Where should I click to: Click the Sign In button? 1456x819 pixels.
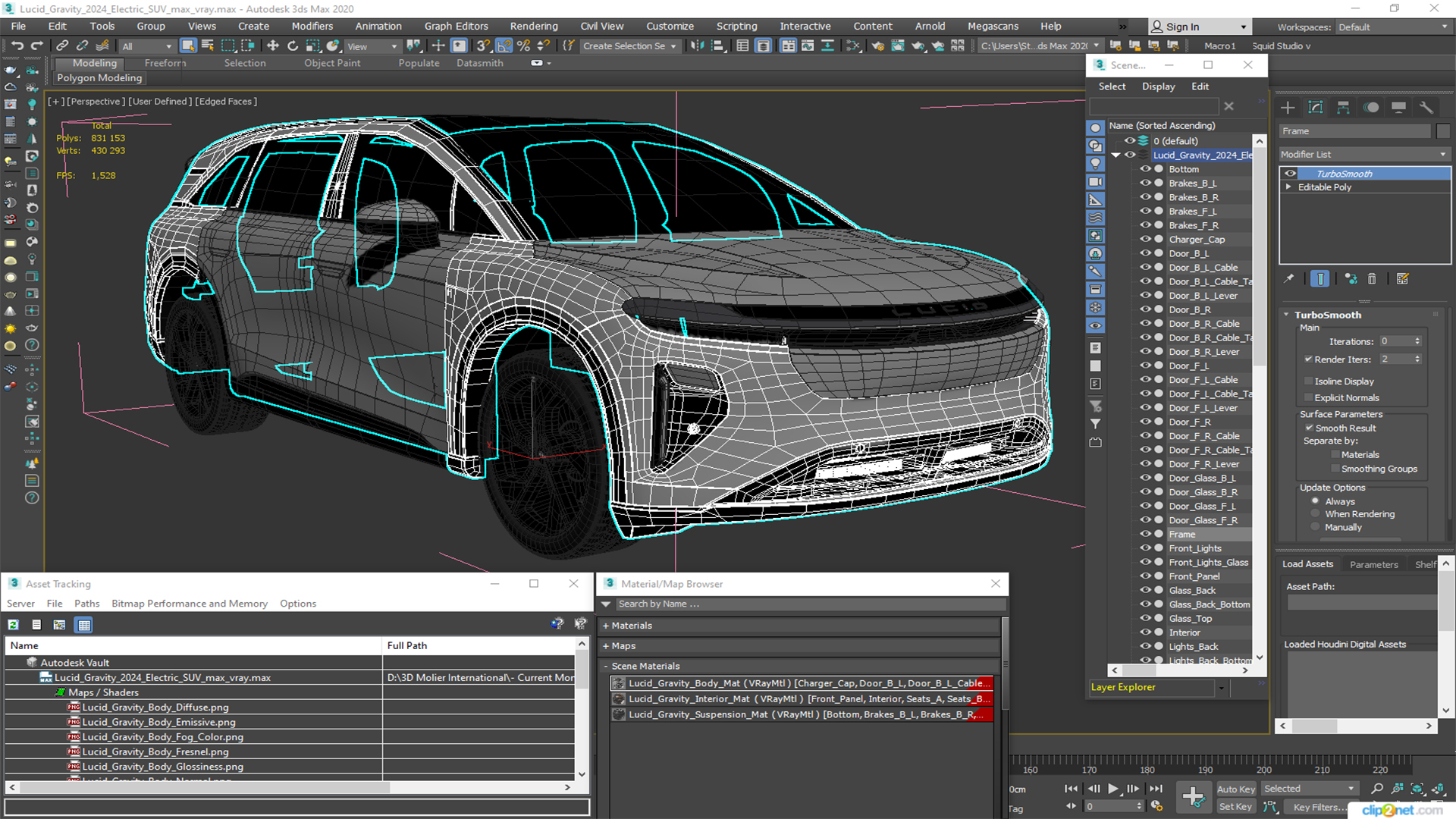pyautogui.click(x=1198, y=27)
